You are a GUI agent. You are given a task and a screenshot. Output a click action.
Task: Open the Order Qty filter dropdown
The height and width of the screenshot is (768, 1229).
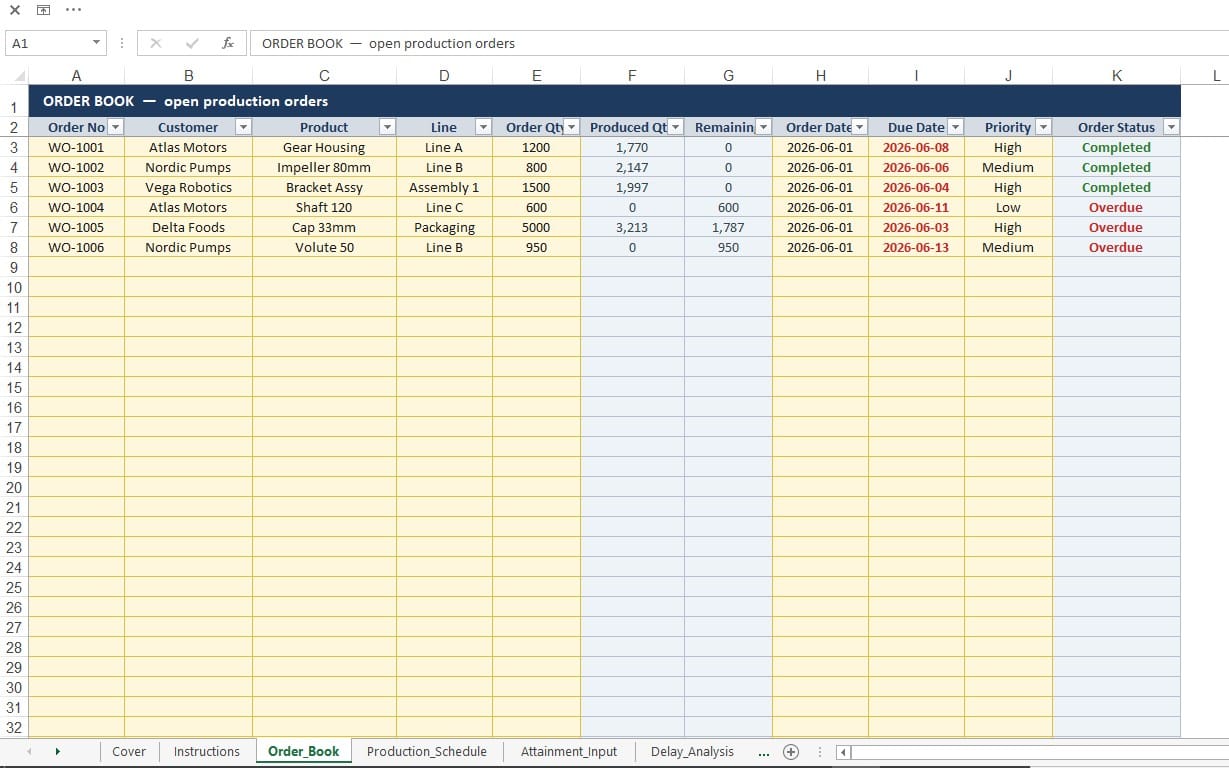click(x=571, y=127)
